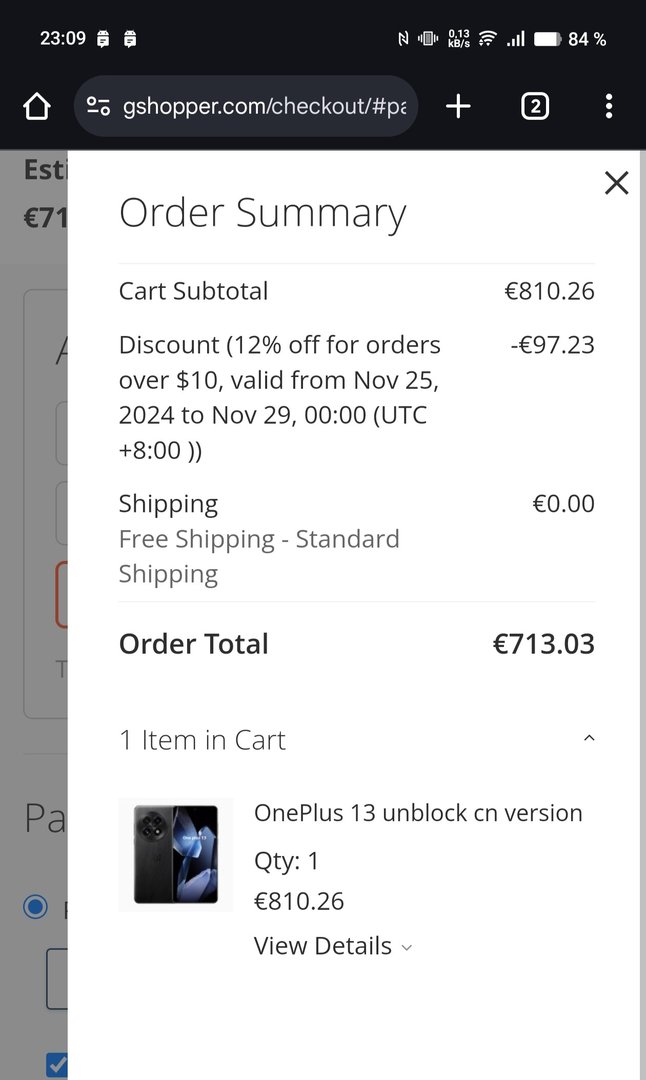The image size is (646, 1080).
Task: Close the Order Summary panel
Action: (617, 183)
